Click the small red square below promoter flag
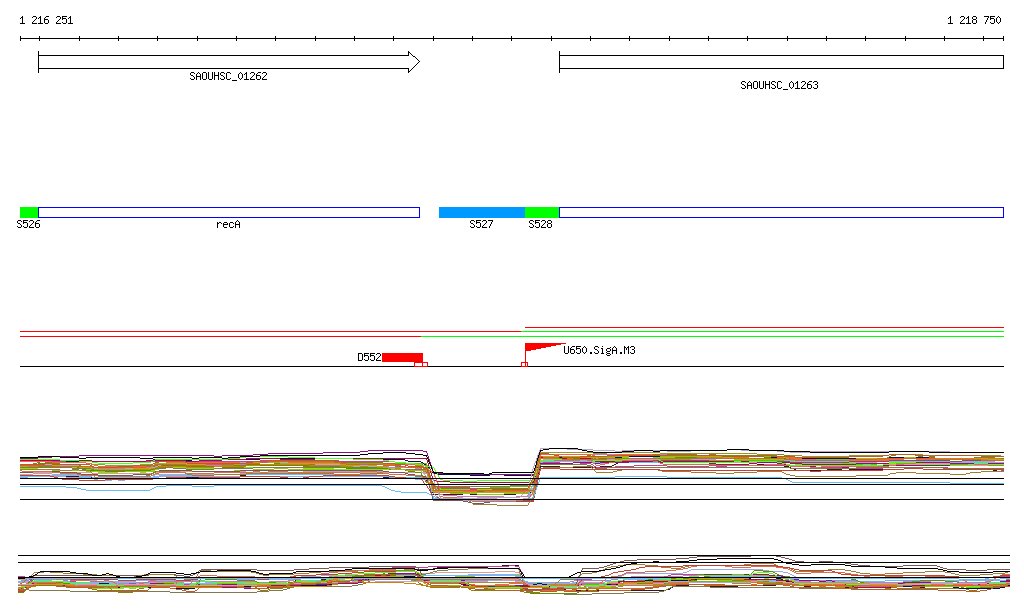Screen dimensions: 1024x611 click(524, 365)
